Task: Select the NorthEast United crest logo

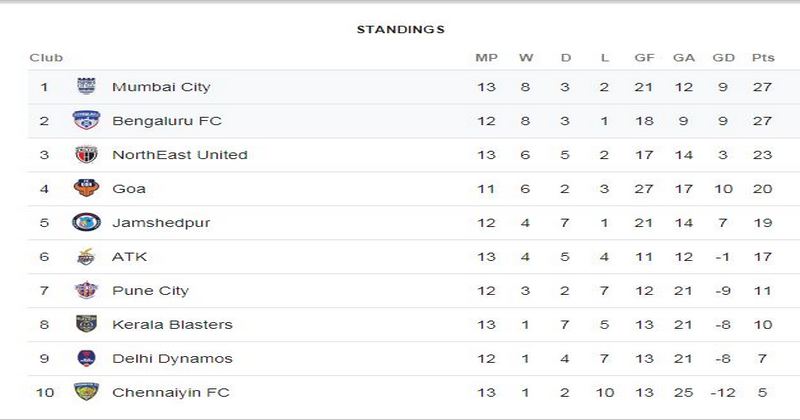Action: pos(86,154)
